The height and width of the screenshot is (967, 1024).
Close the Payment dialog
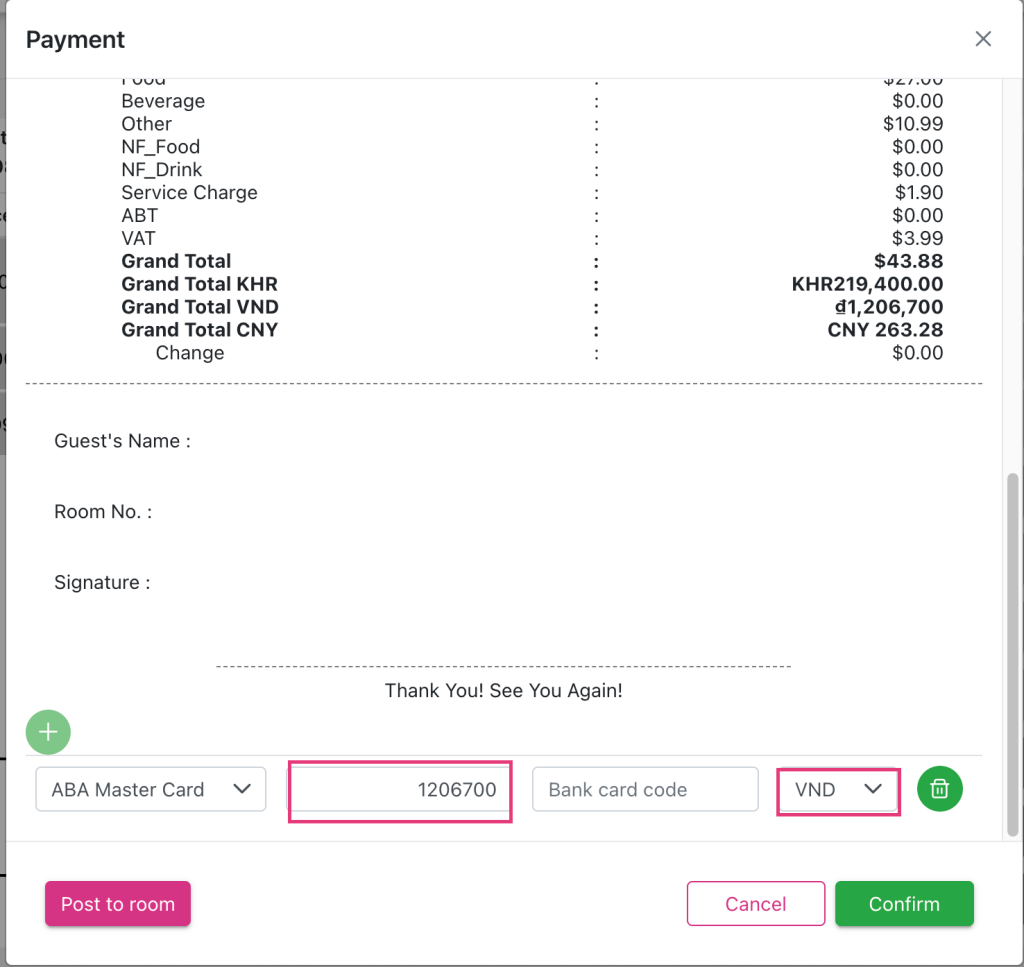[x=983, y=39]
